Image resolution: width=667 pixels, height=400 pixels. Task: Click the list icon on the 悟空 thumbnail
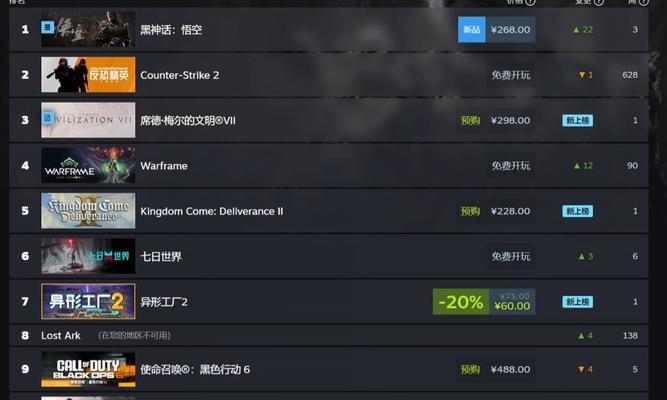click(48, 28)
